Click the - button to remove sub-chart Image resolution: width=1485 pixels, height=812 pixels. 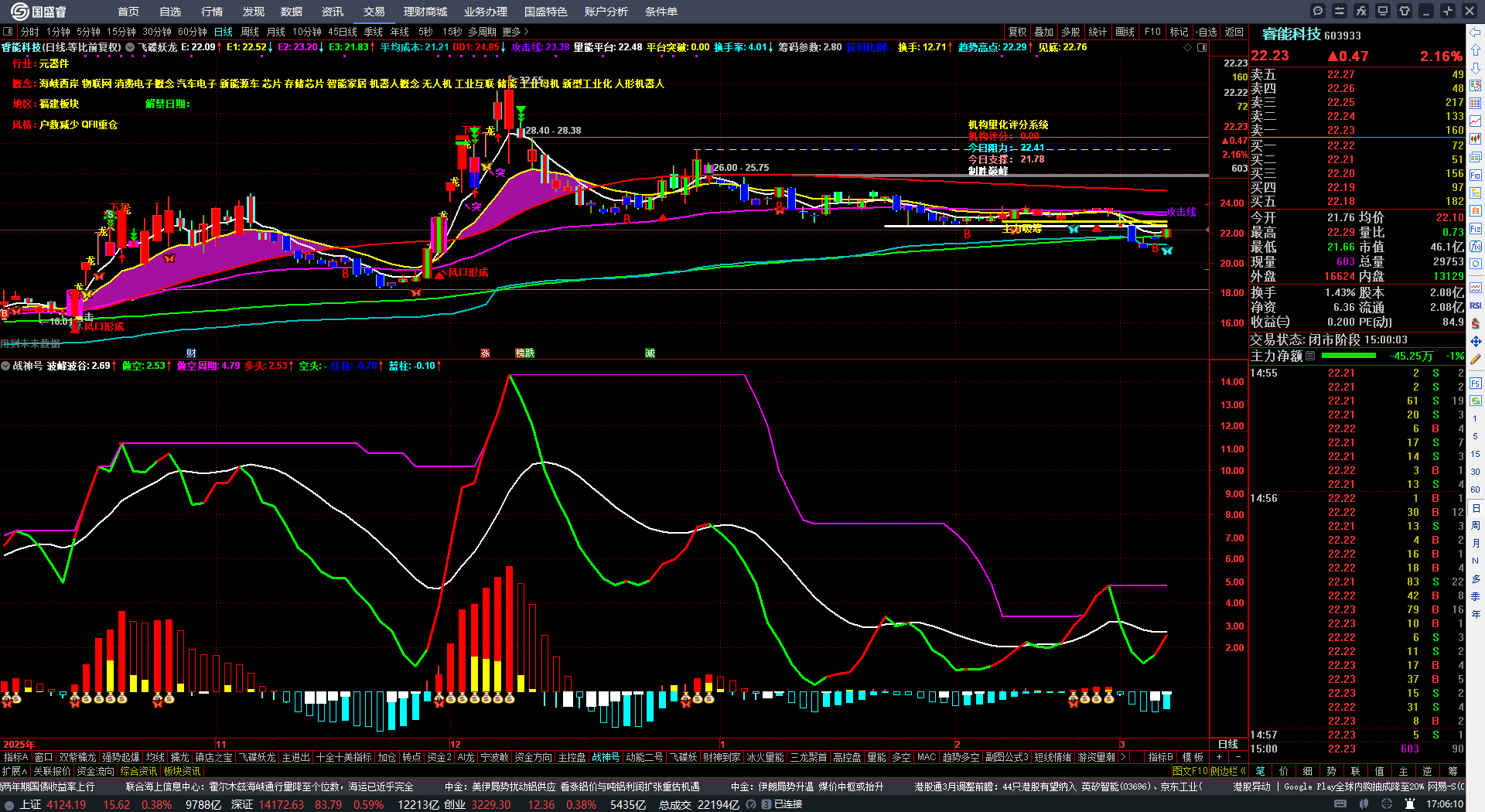point(1237,757)
